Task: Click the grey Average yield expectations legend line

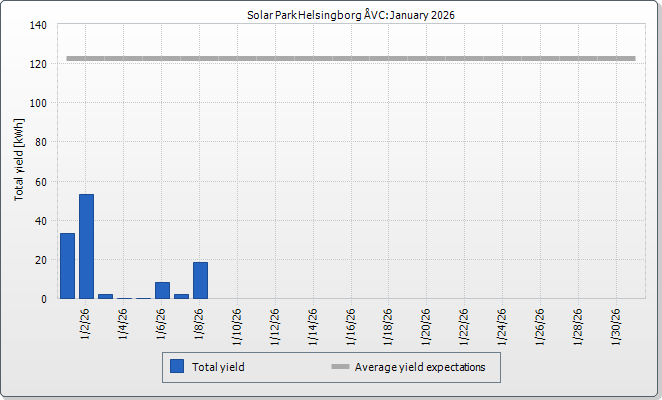Action: (340, 367)
